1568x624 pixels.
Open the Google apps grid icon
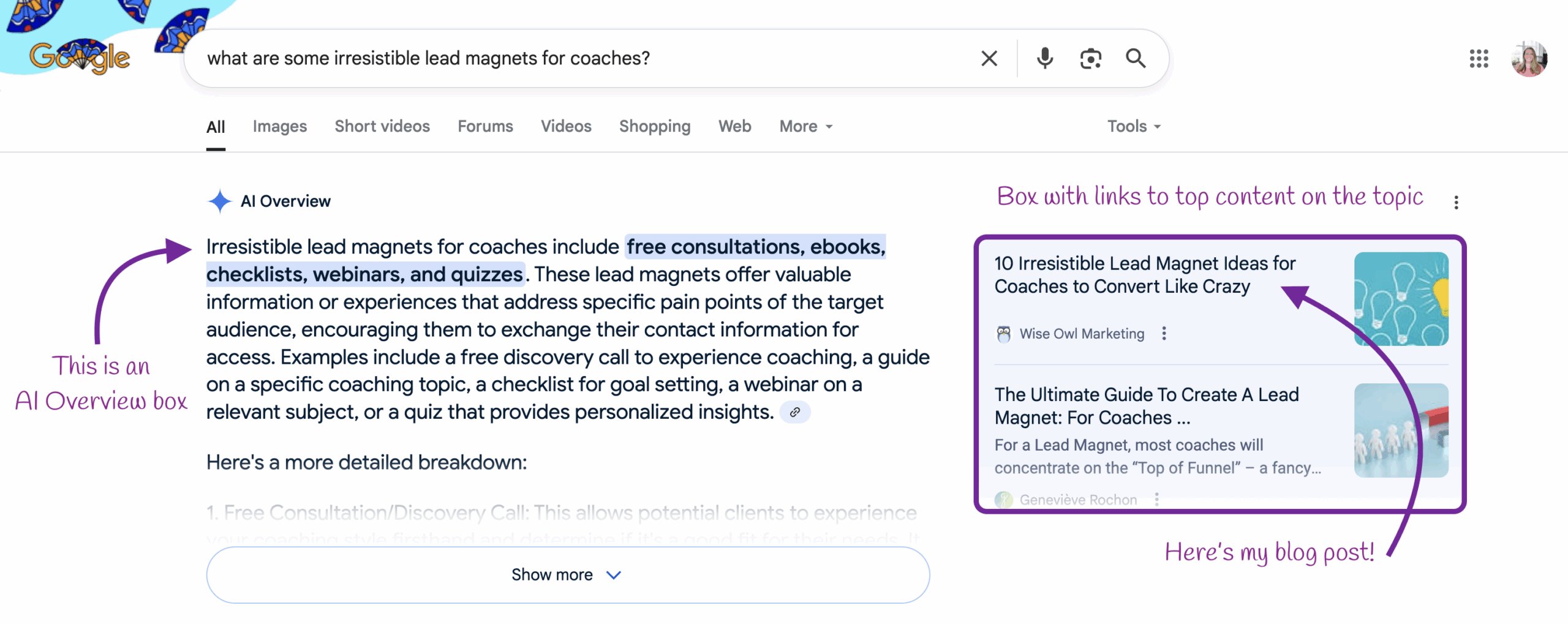pos(1479,59)
